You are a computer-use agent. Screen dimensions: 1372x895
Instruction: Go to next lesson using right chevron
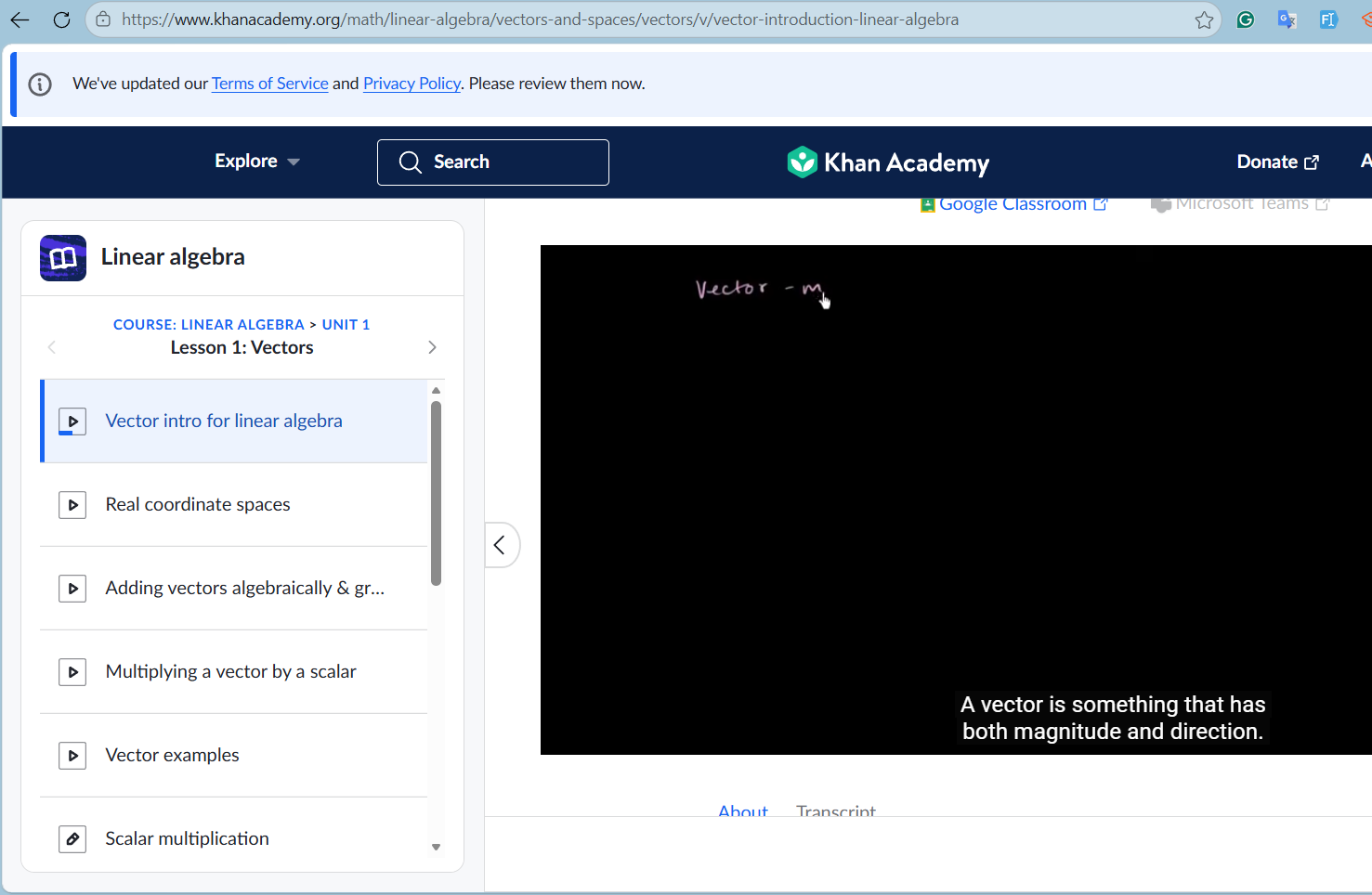click(x=432, y=347)
